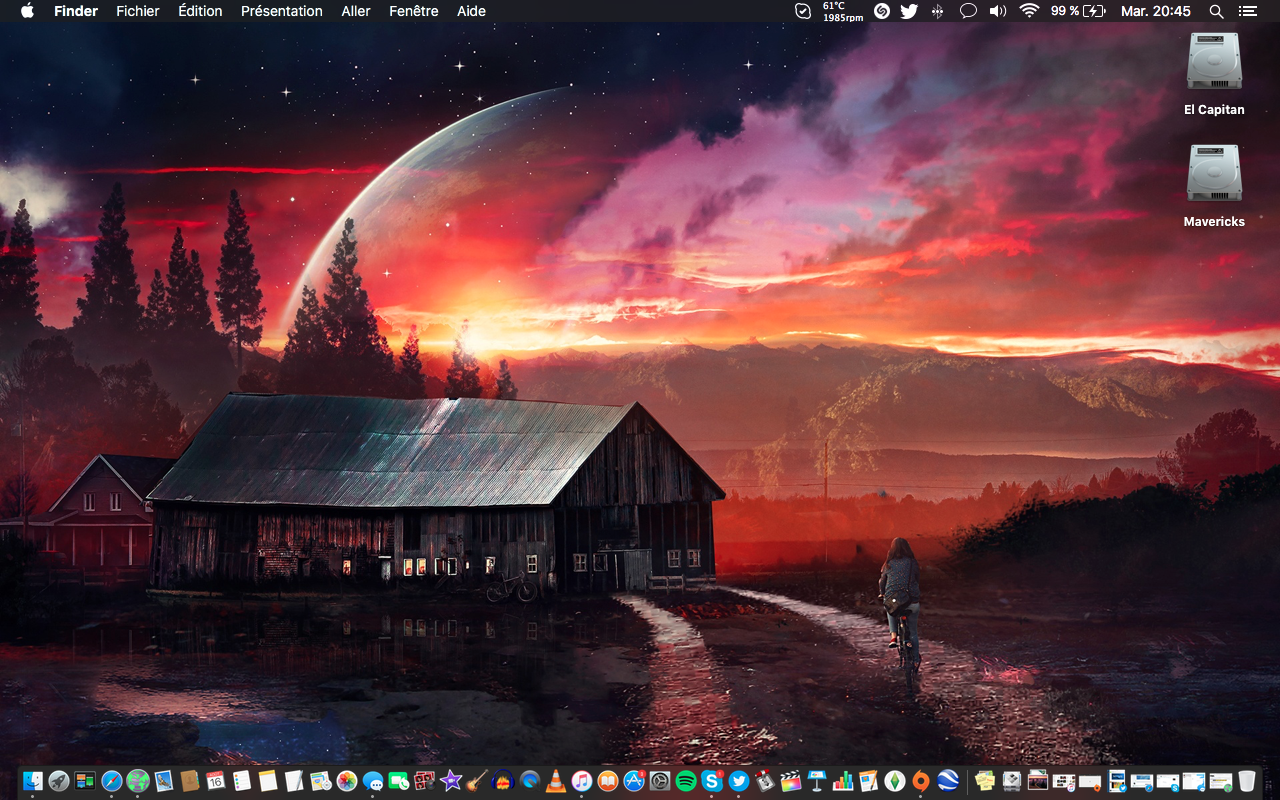The width and height of the screenshot is (1280, 800).
Task: Open Origin in the Dock
Action: (921, 781)
